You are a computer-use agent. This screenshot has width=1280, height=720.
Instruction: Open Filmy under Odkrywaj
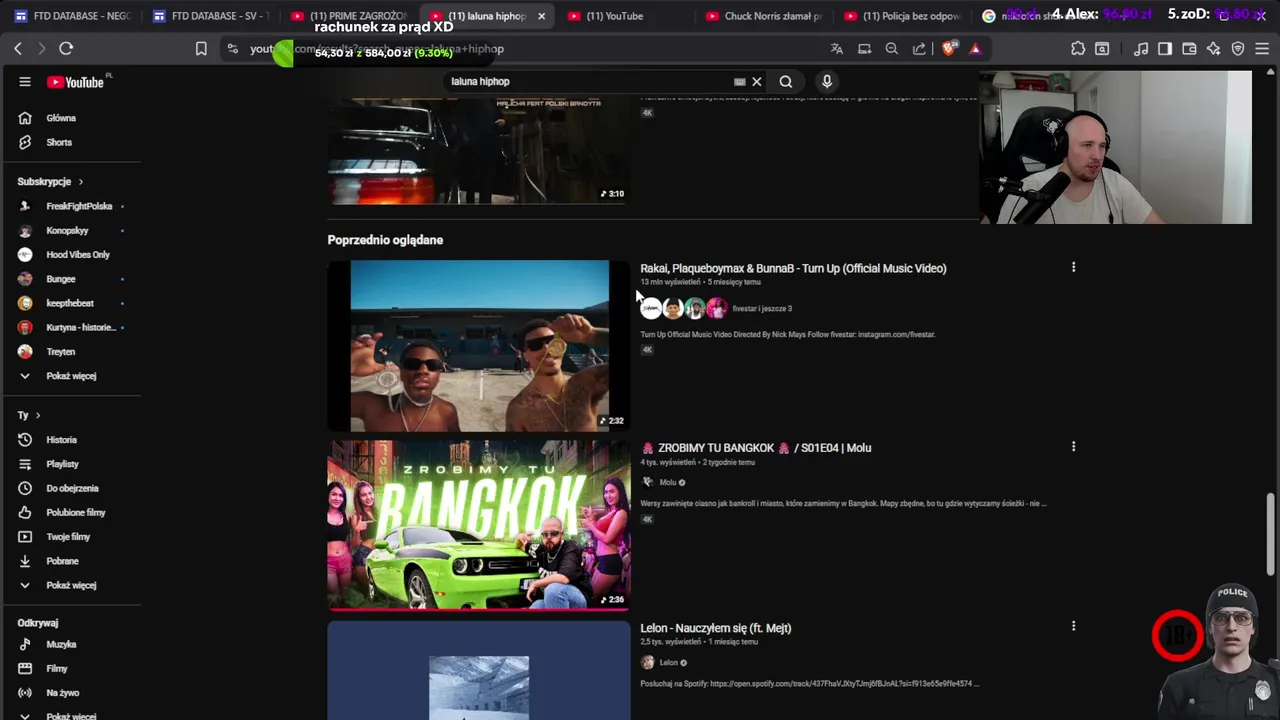tap(57, 669)
